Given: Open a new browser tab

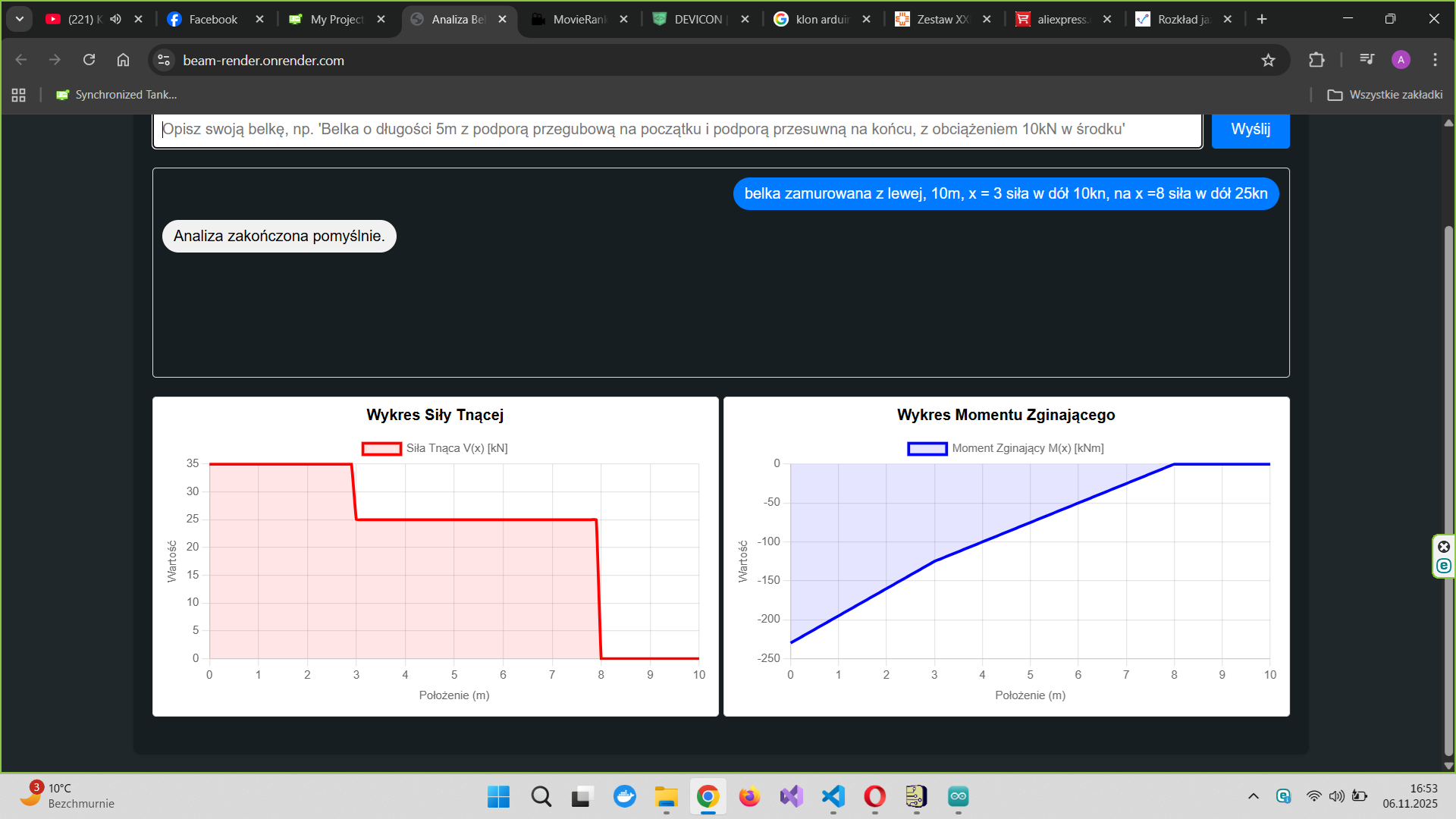Looking at the screenshot, I should pos(1262,19).
